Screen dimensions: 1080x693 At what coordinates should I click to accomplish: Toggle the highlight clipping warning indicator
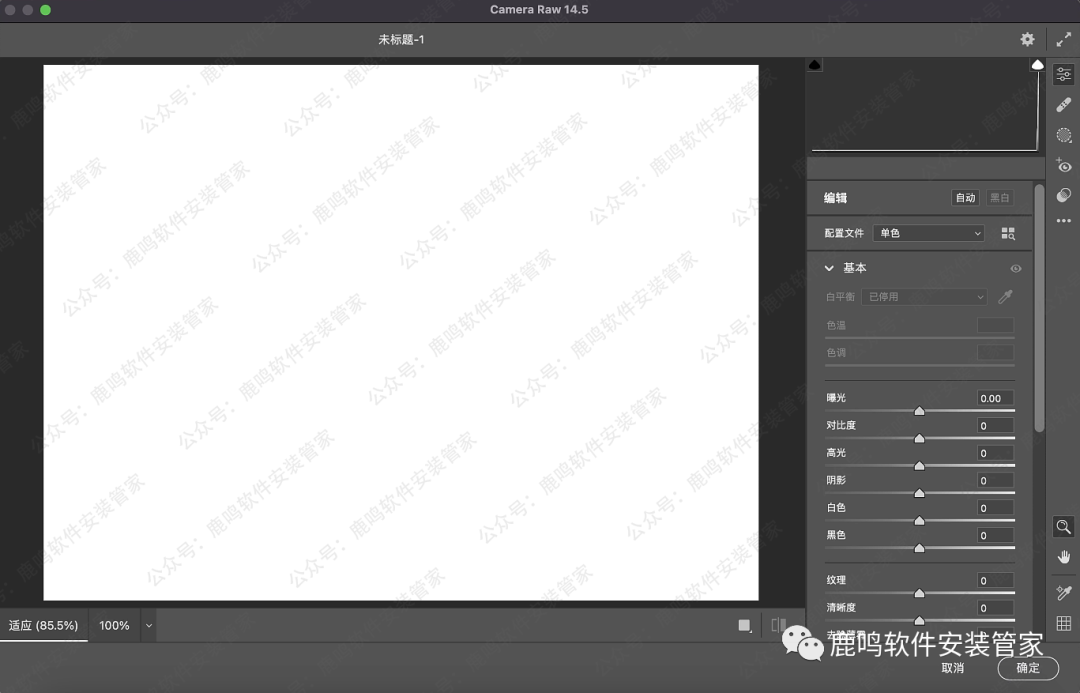point(1037,65)
